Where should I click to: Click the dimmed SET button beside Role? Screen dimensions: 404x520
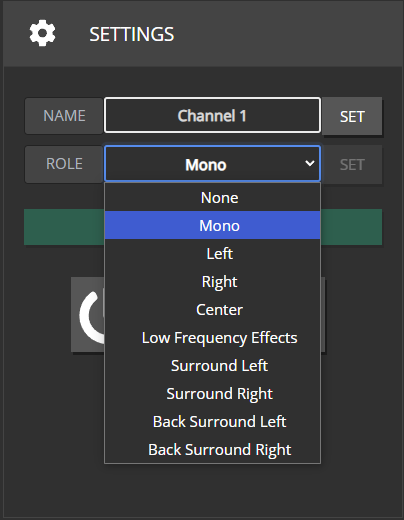click(x=352, y=164)
